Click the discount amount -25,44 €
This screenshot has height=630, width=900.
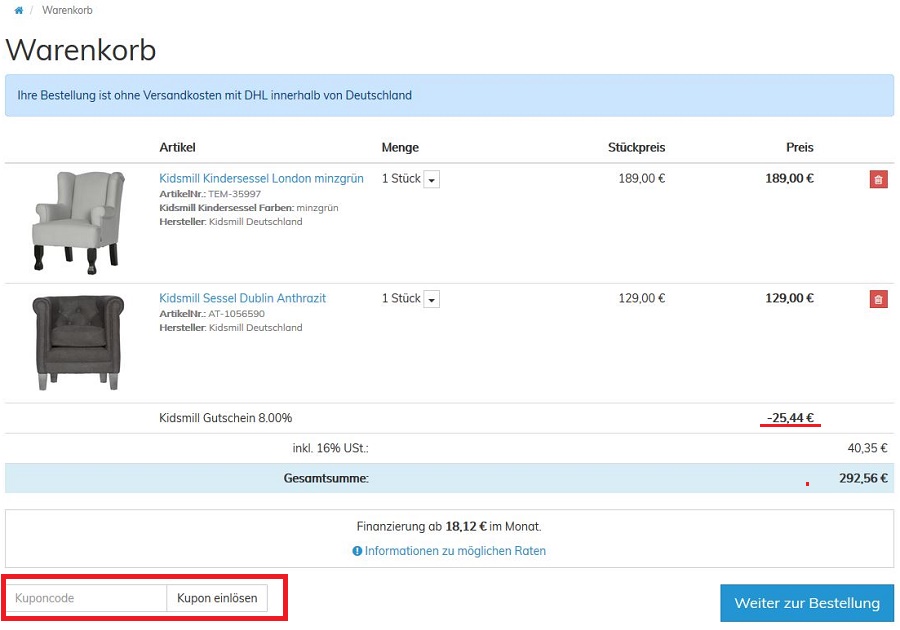[x=790, y=418]
